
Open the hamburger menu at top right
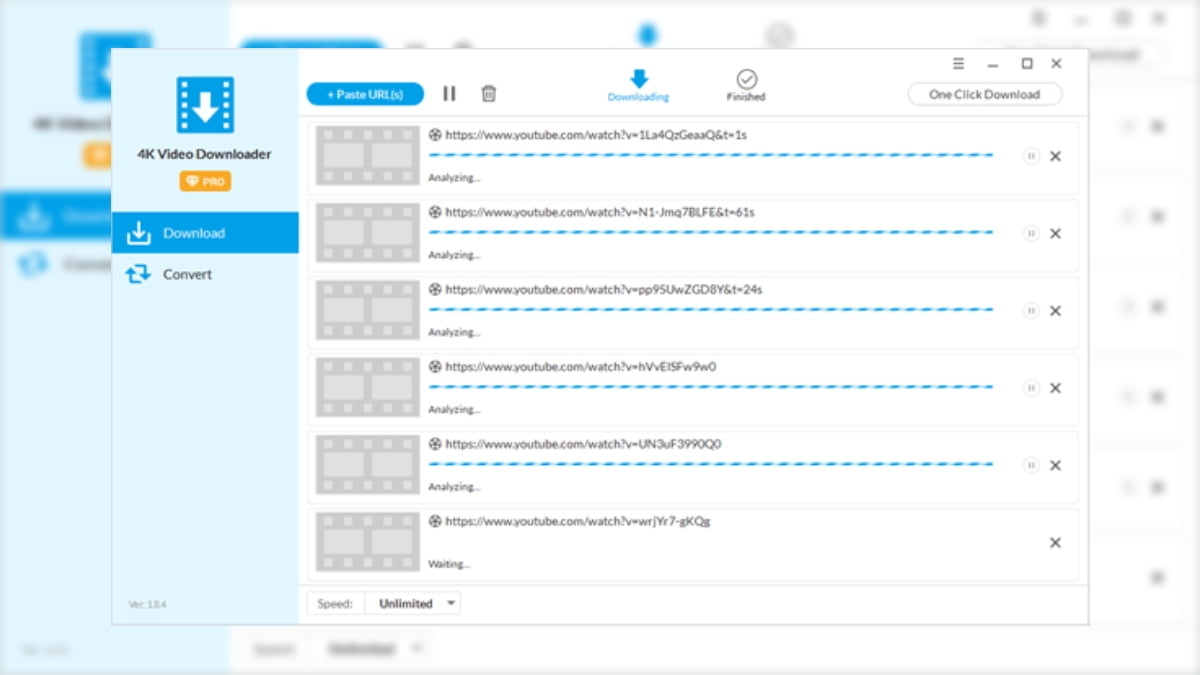tap(958, 63)
